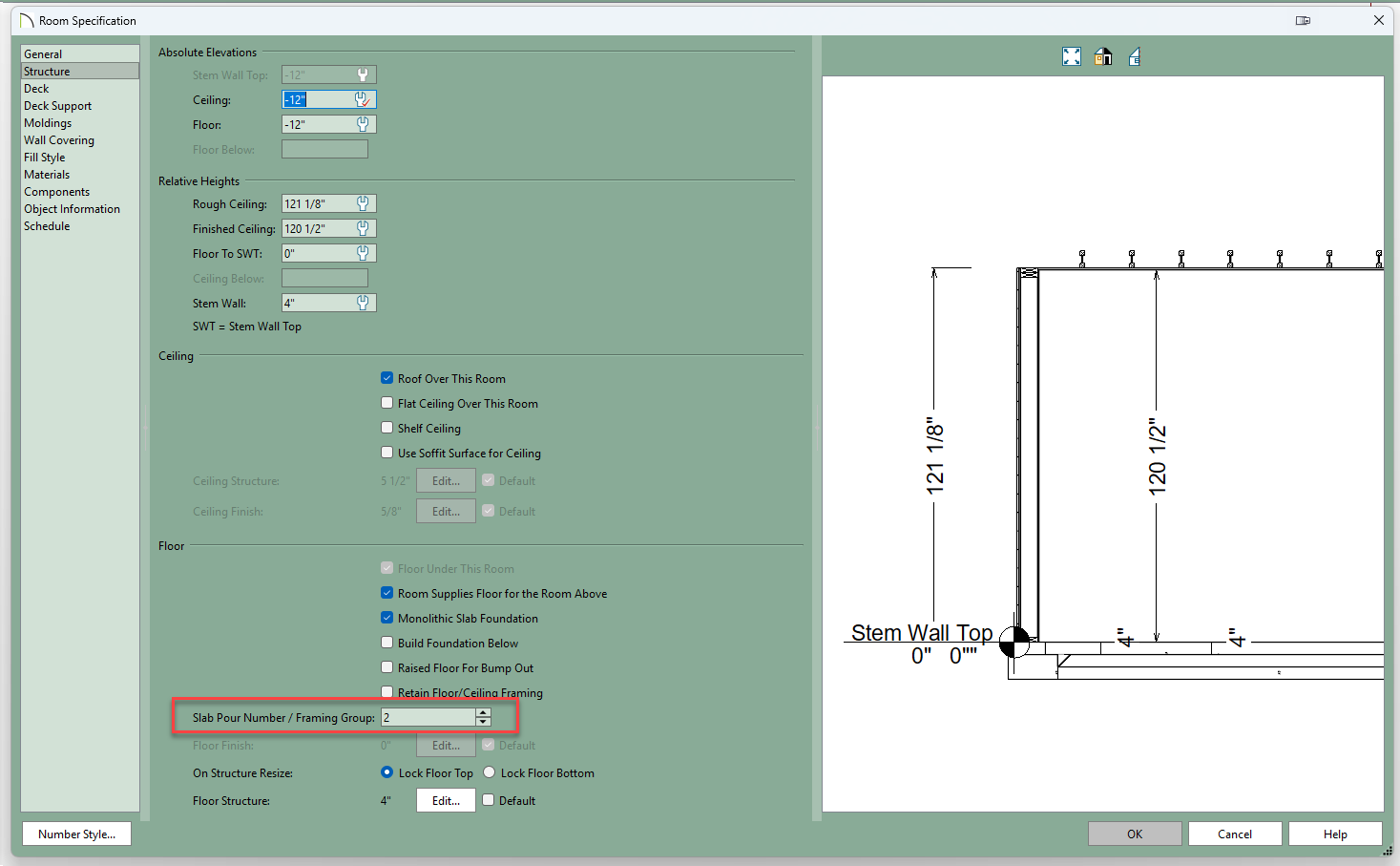
Task: Click the title bar dock icon
Action: pos(1303,20)
